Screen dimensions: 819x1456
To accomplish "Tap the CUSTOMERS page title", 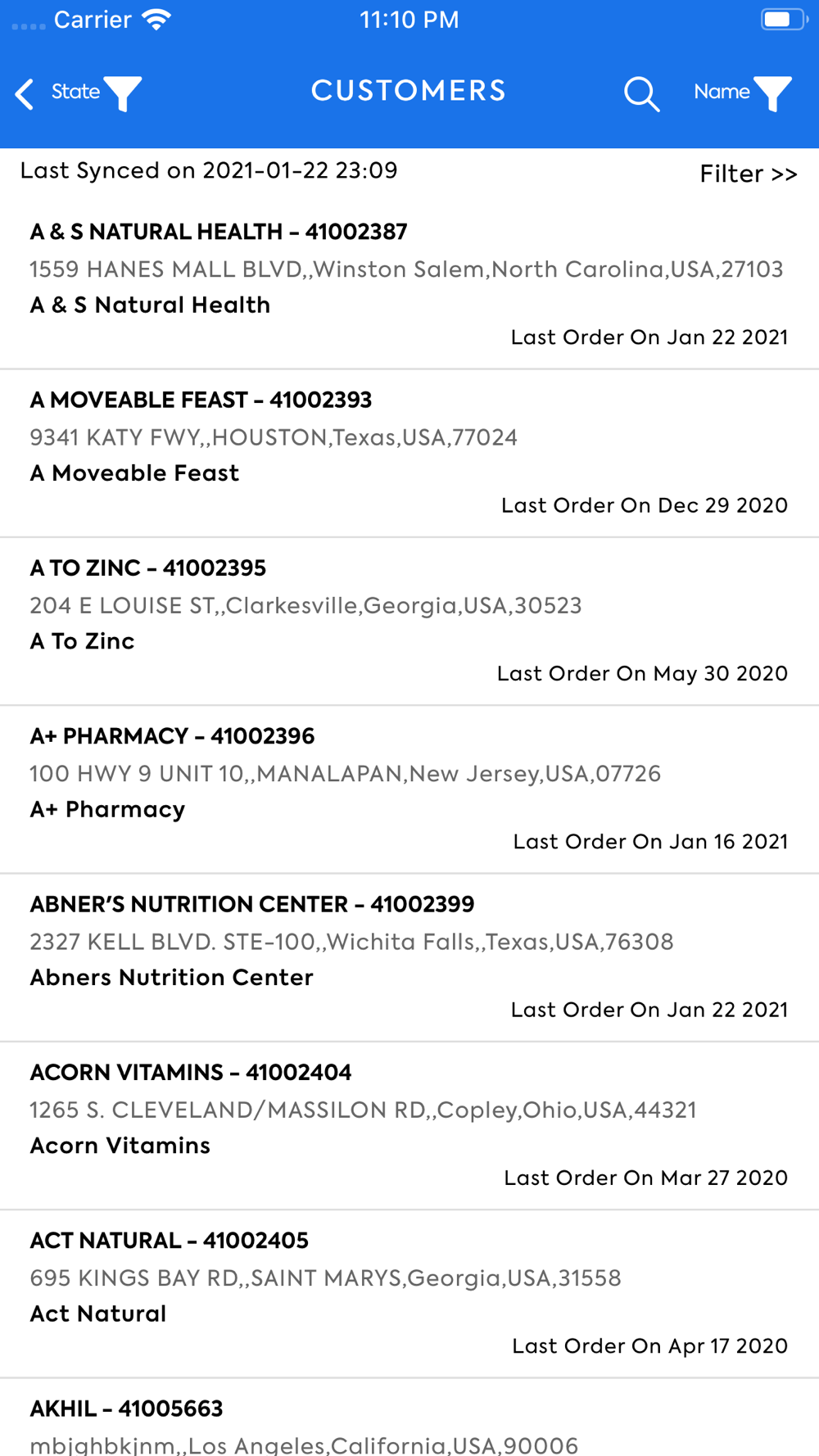I will point(409,91).
